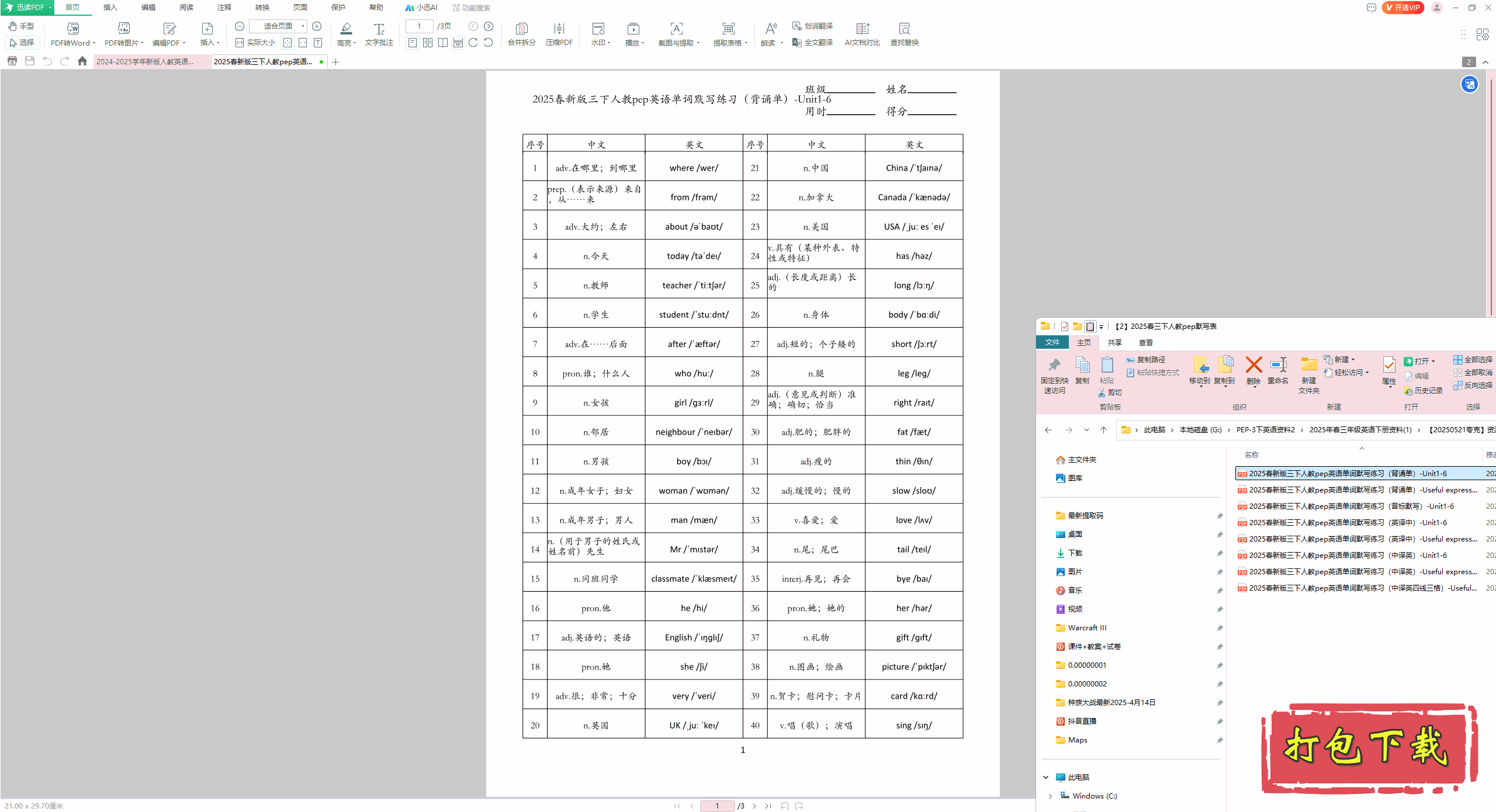Open Full Text Translation
1496x812 pixels.
click(813, 43)
